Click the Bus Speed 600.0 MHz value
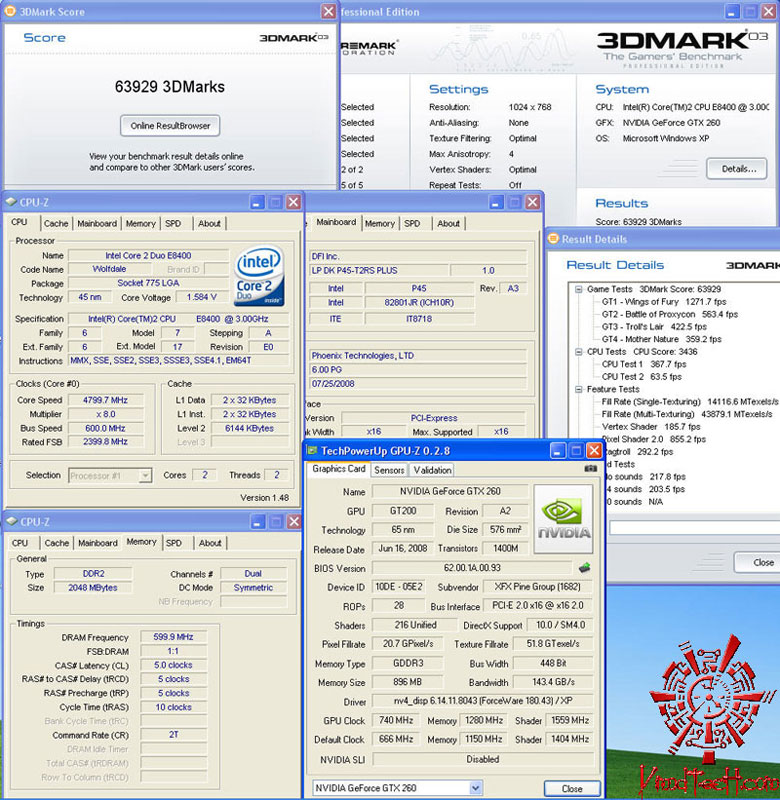 tap(106, 428)
